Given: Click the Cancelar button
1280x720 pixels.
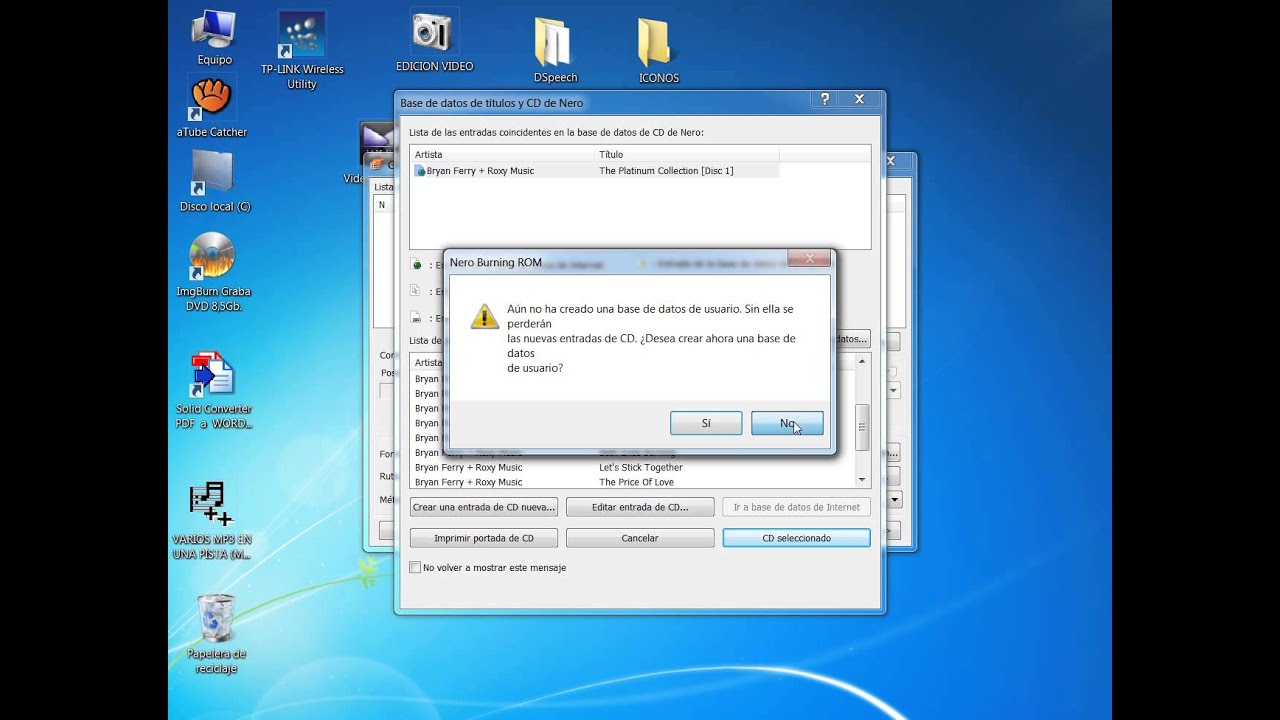Looking at the screenshot, I should pyautogui.click(x=640, y=538).
